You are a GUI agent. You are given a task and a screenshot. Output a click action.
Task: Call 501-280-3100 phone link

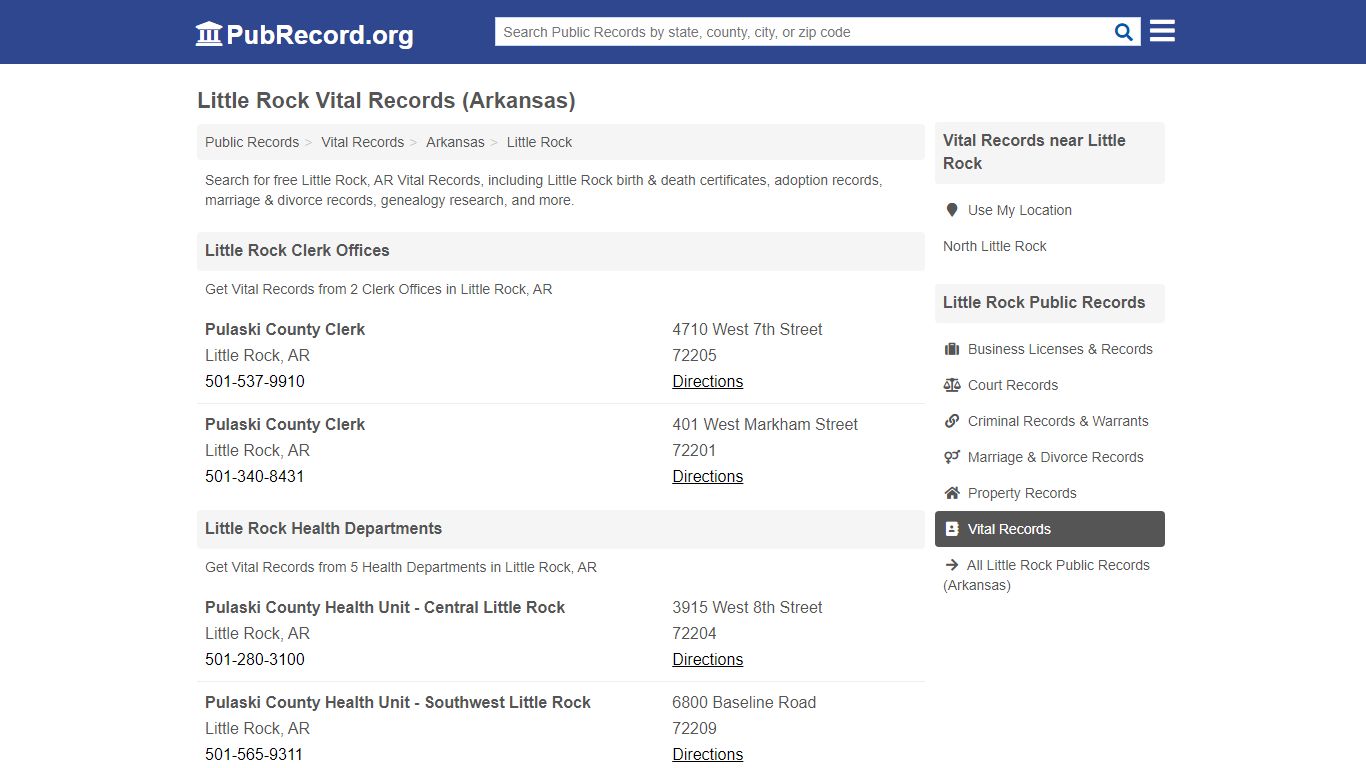click(x=255, y=659)
